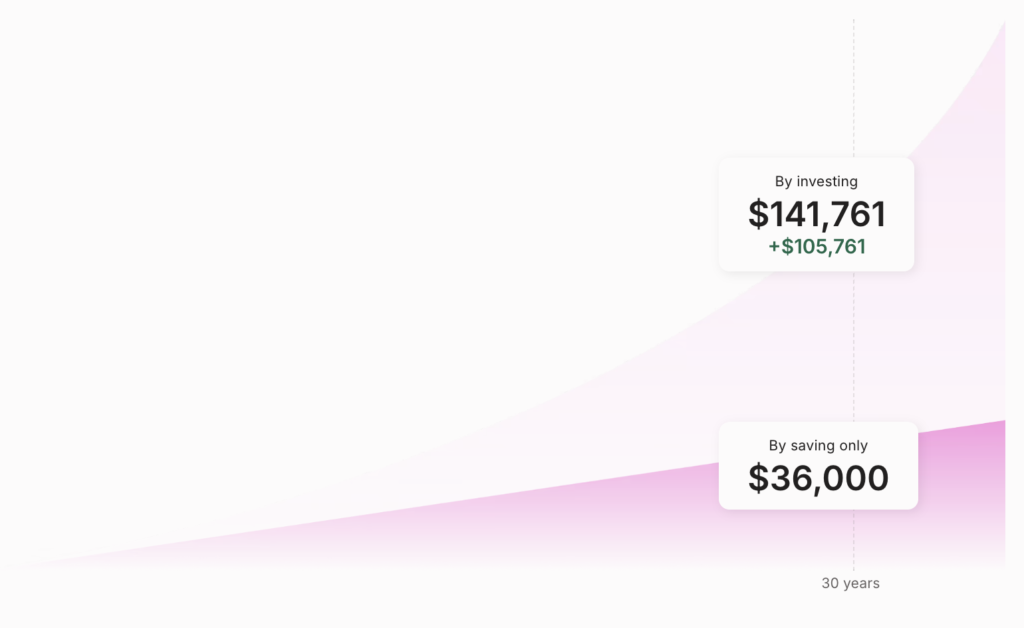
Task: Select the $36,000 savings total
Action: pos(818,479)
